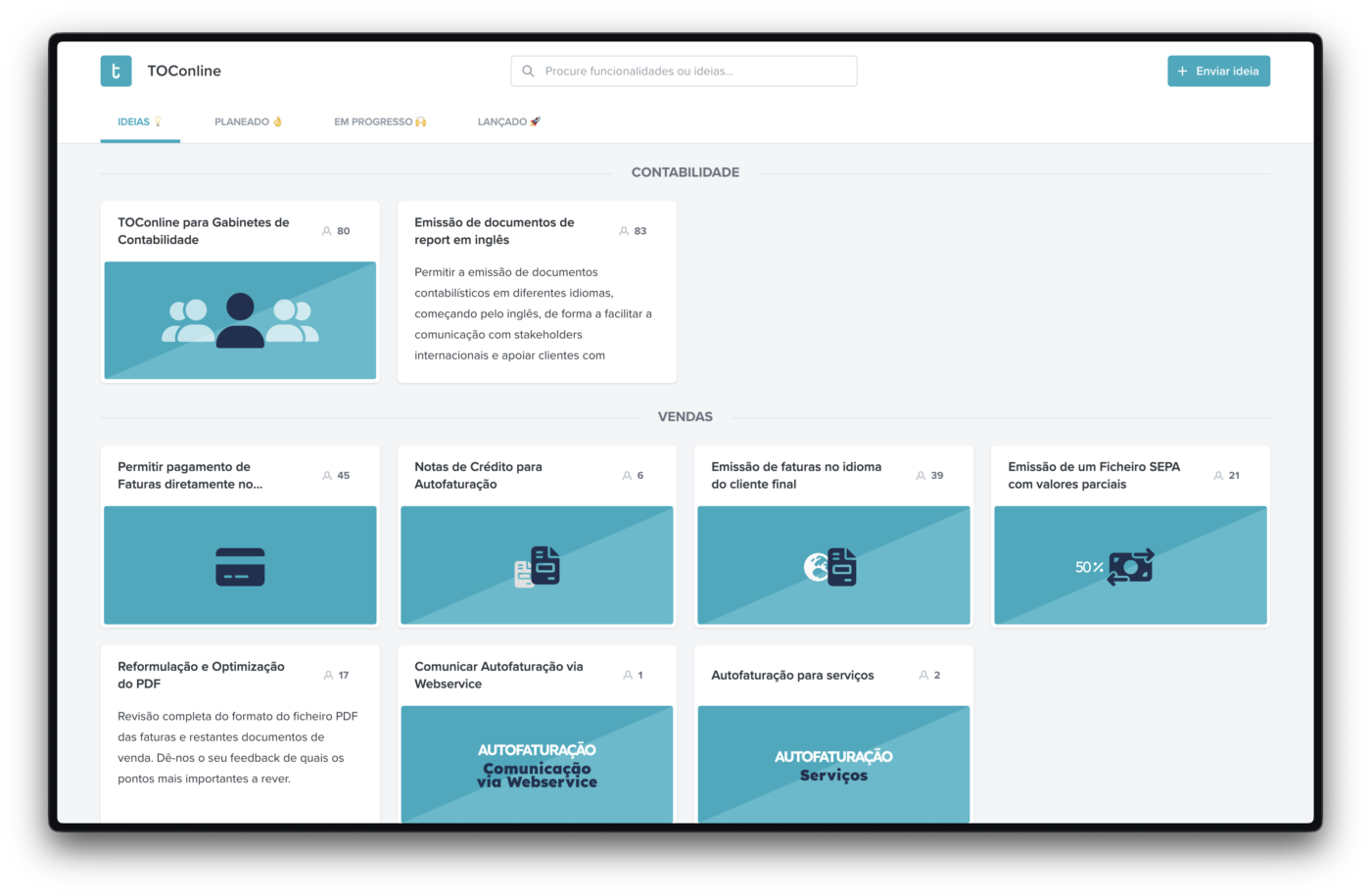
Task: Click vote icon on Emissão de documentos card
Action: tap(624, 231)
